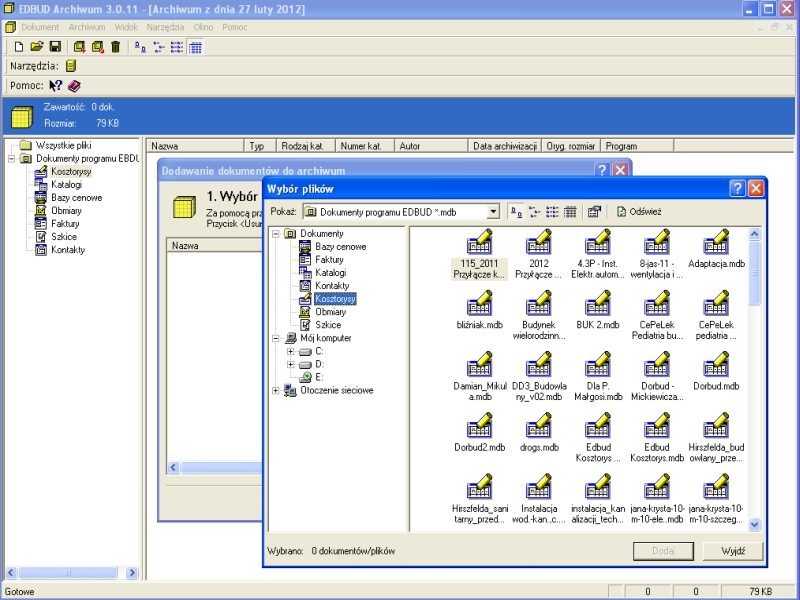Open the Okno menu
Image resolution: width=800 pixels, height=600 pixels.
pos(203,27)
